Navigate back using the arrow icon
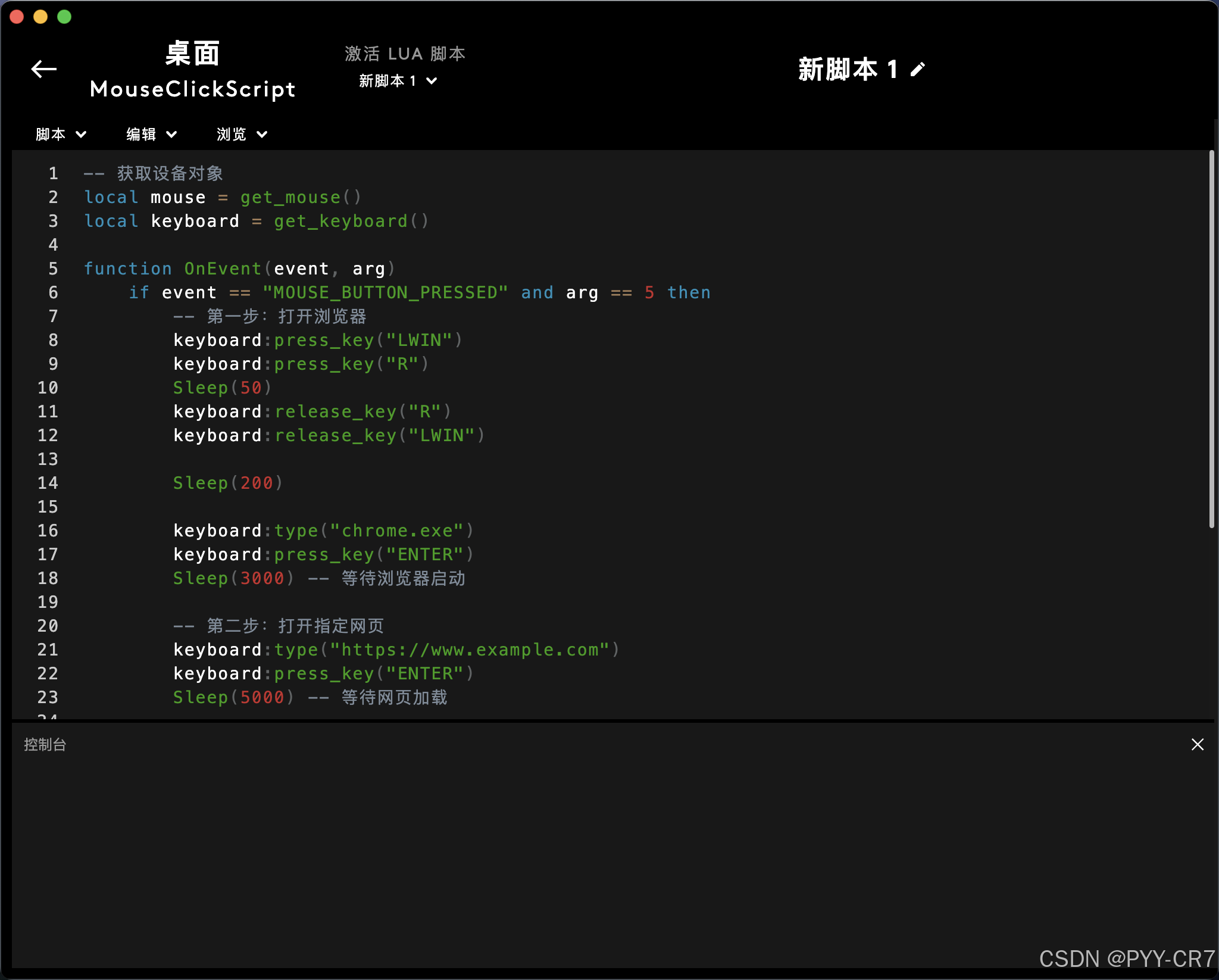Viewport: 1219px width, 980px height. pyautogui.click(x=43, y=69)
